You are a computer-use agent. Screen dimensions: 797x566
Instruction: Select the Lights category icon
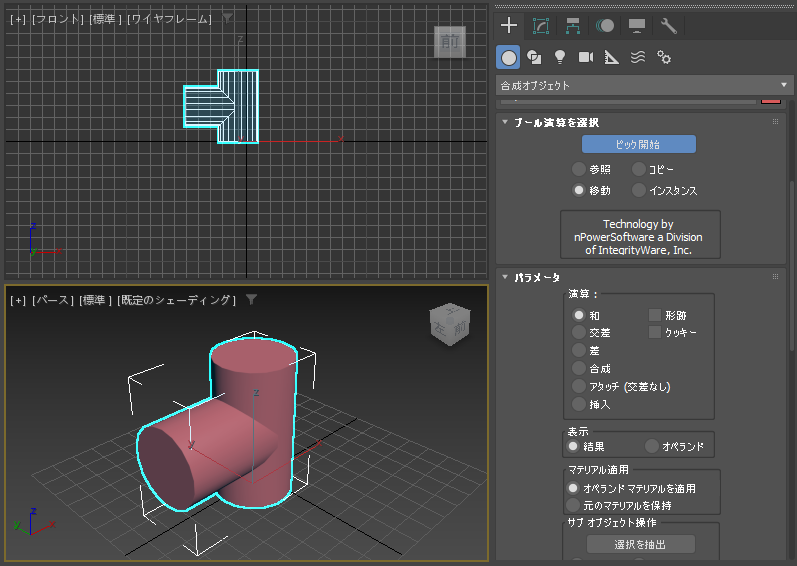pyautogui.click(x=560, y=57)
